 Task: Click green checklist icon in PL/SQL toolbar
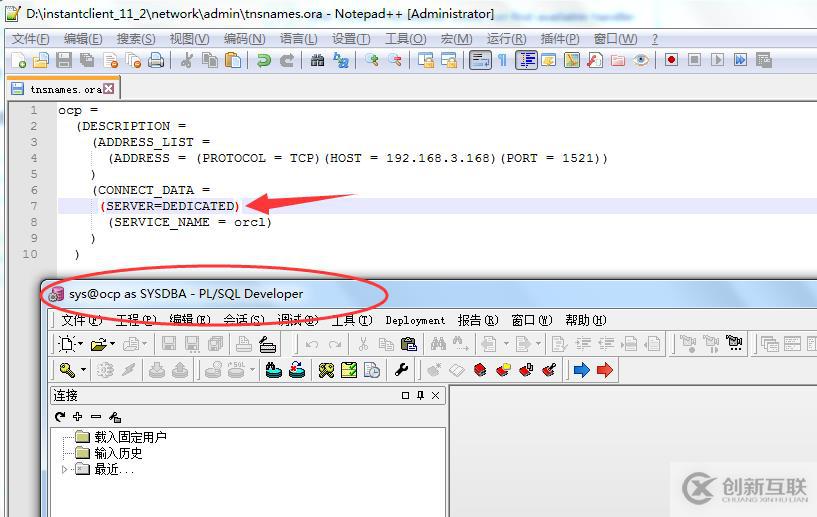pyautogui.click(x=349, y=370)
